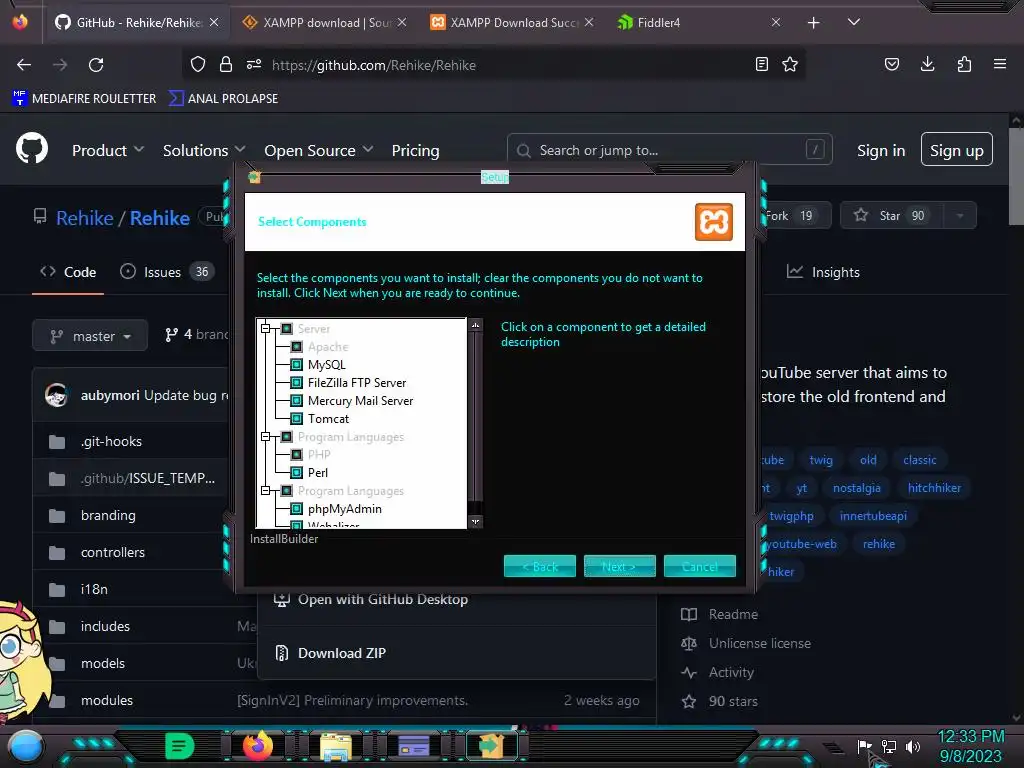
Task: Toggle the Tomcat component checkbox
Action: (x=296, y=419)
